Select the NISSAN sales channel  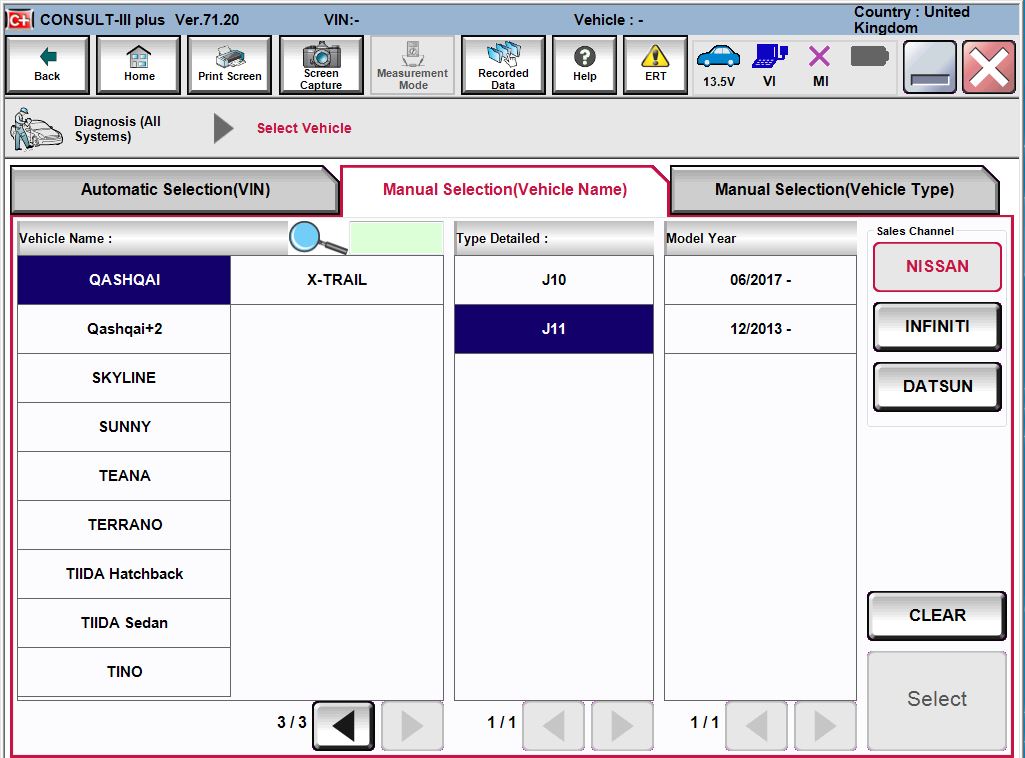coord(936,267)
